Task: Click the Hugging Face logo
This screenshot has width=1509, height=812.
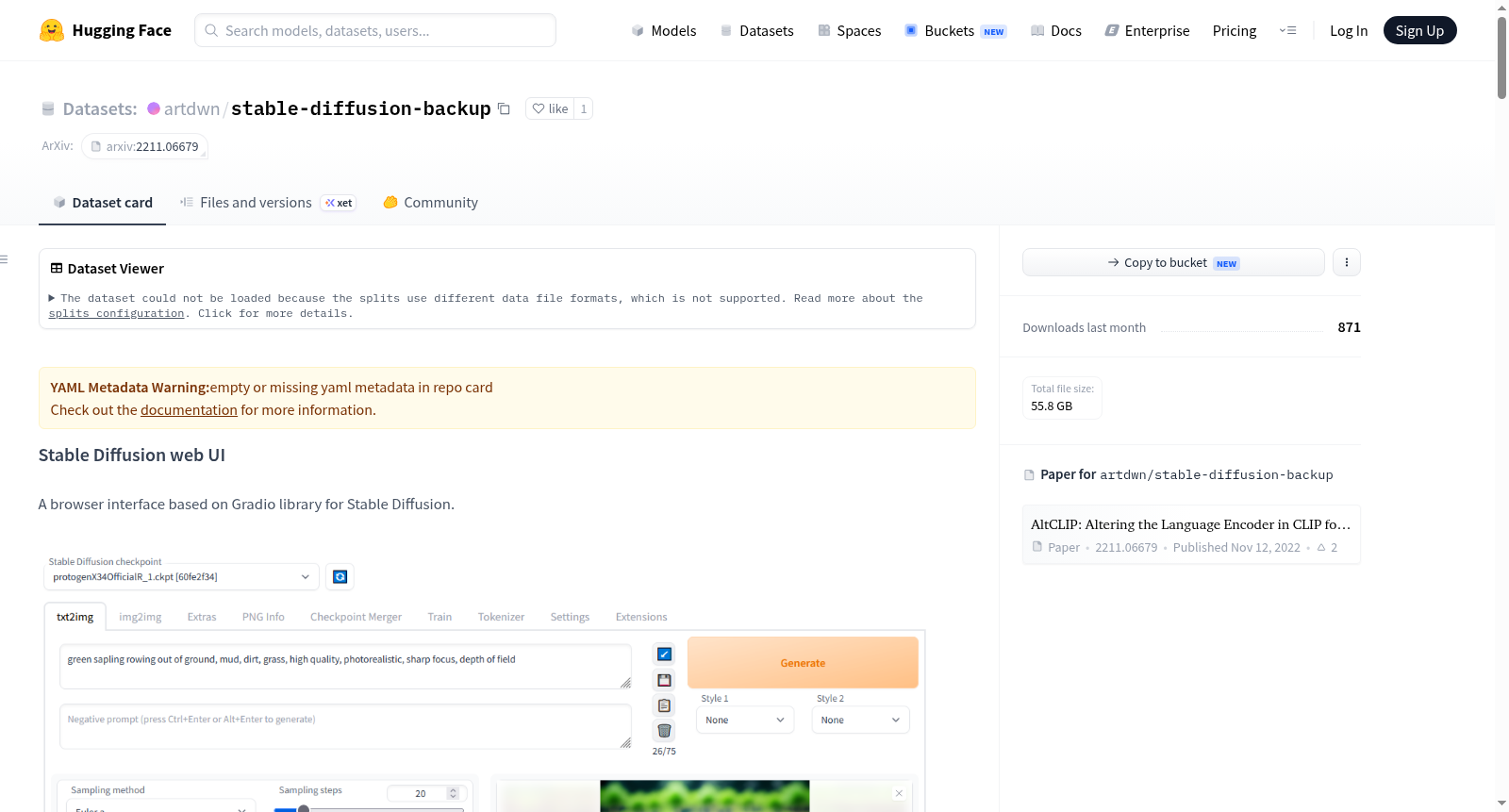Action: [106, 30]
